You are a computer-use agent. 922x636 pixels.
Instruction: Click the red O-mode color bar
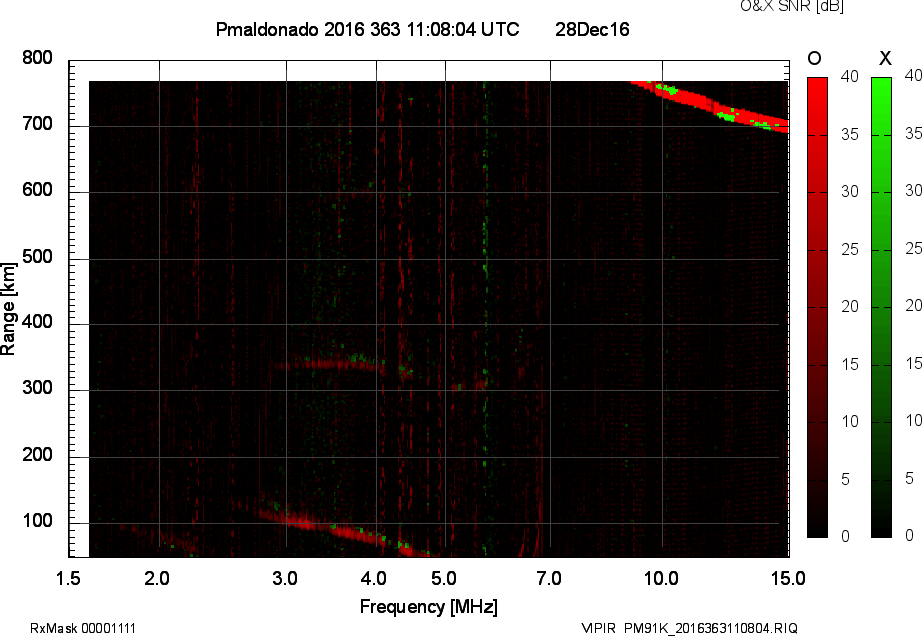[x=817, y=307]
